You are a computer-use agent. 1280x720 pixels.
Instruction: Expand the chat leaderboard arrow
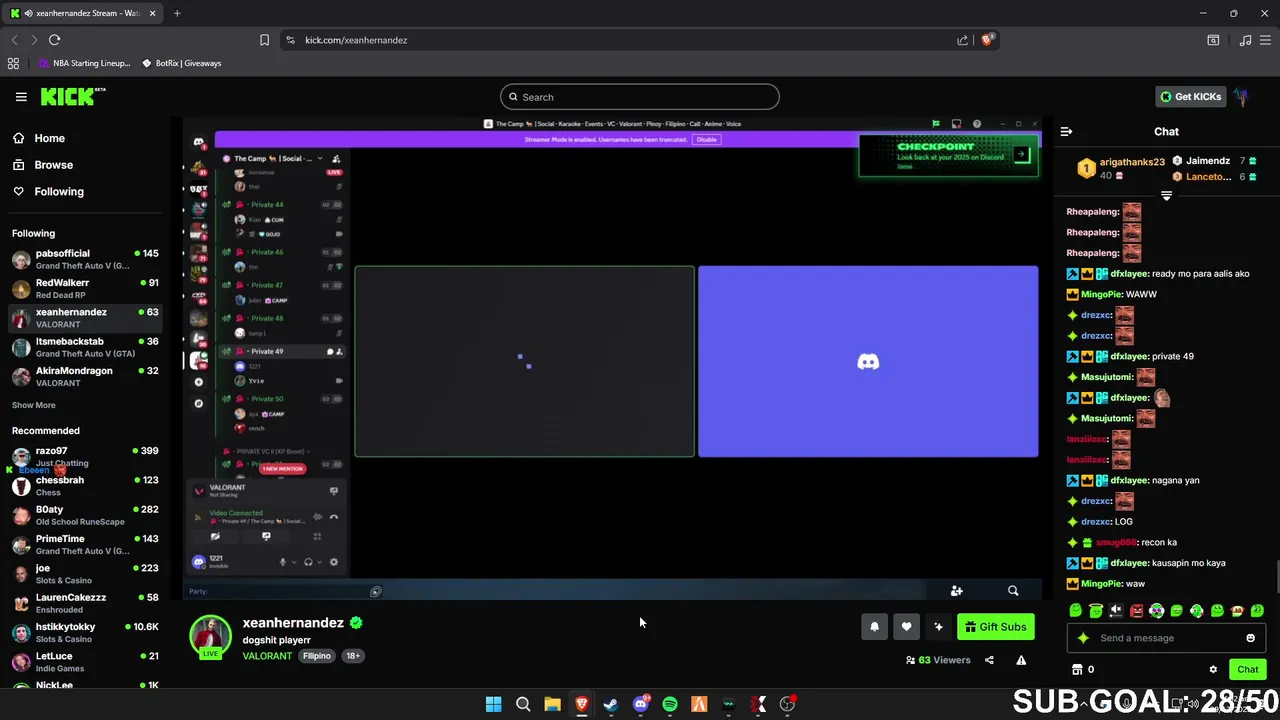click(x=1166, y=196)
